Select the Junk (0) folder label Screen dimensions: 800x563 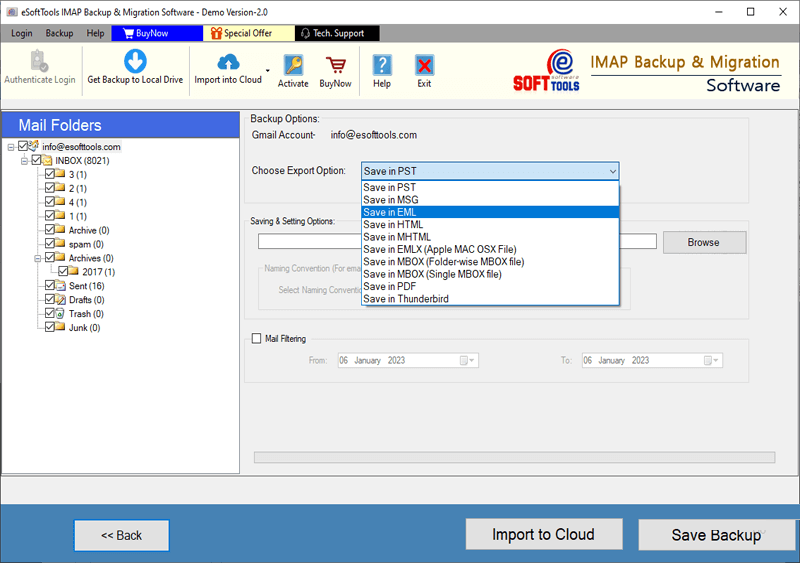85,328
